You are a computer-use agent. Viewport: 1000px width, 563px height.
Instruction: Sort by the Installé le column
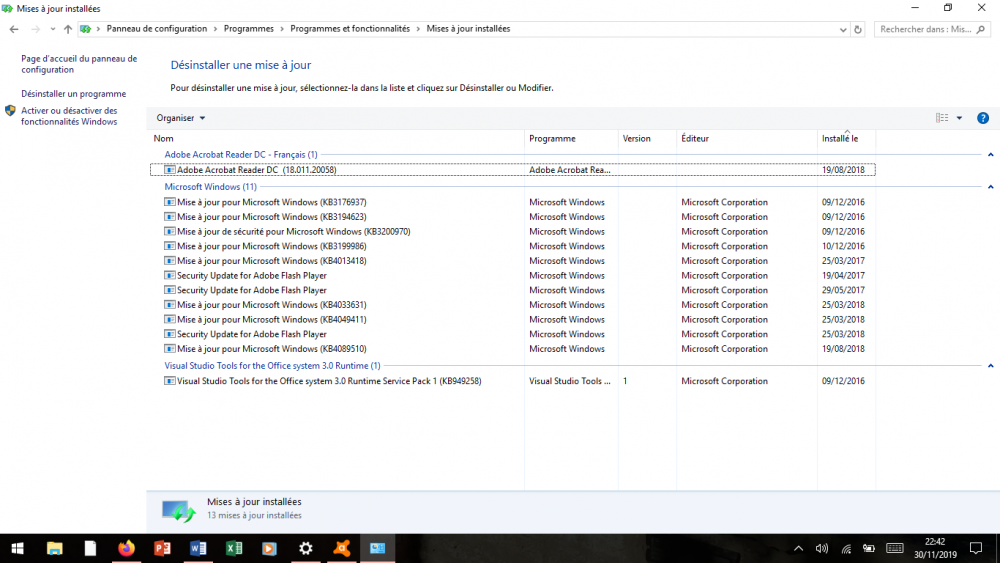tap(840, 138)
